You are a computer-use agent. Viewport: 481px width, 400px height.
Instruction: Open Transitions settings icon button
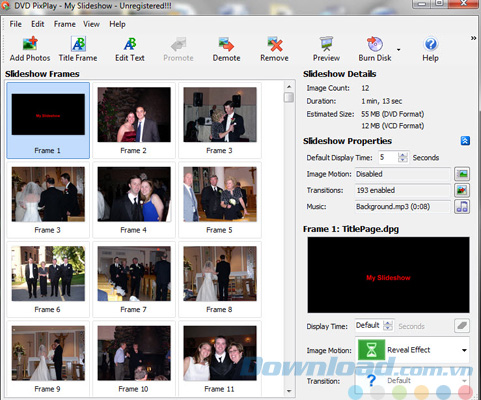(x=462, y=190)
